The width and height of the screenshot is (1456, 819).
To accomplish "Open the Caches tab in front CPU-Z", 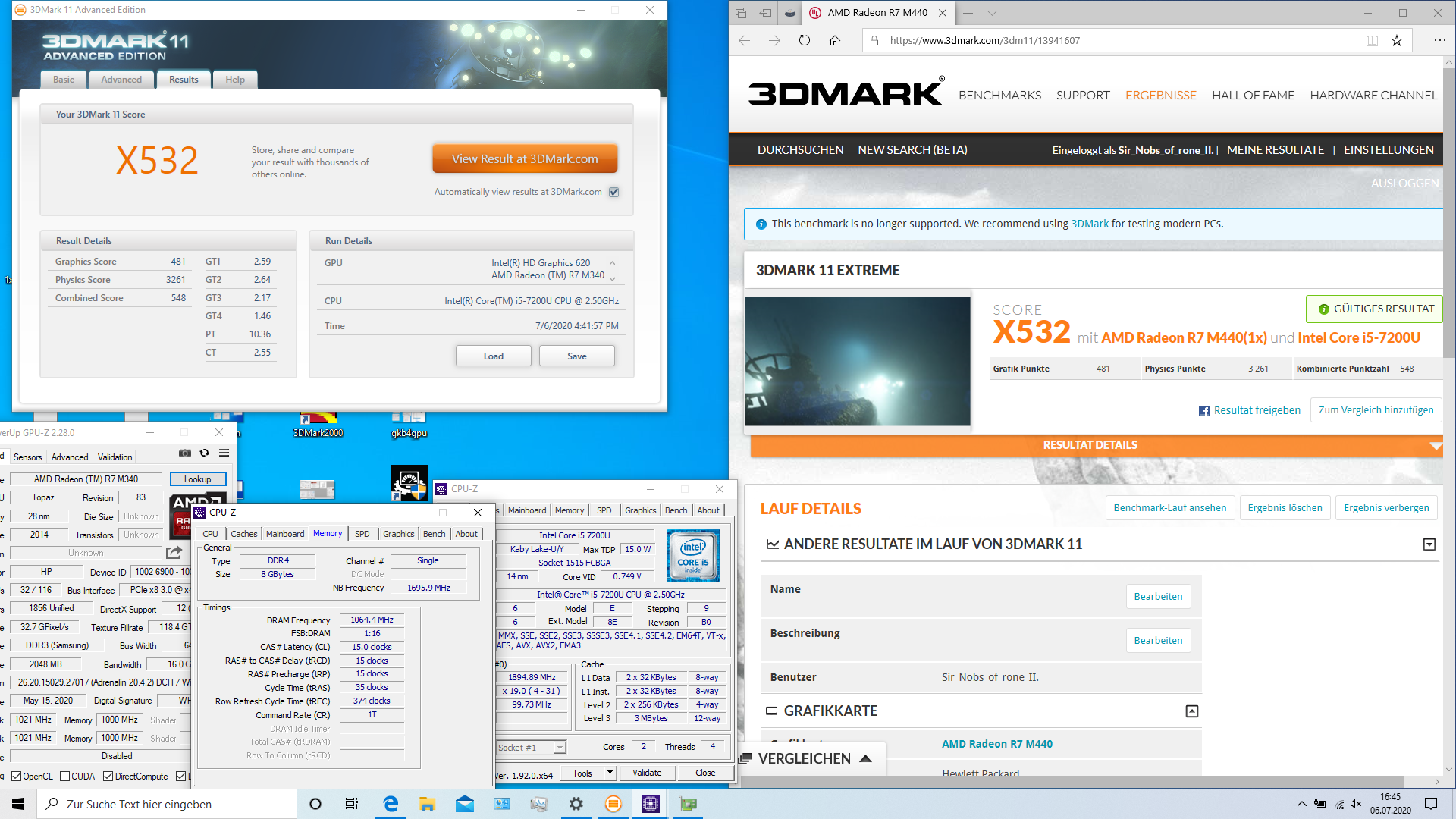I will point(243,534).
